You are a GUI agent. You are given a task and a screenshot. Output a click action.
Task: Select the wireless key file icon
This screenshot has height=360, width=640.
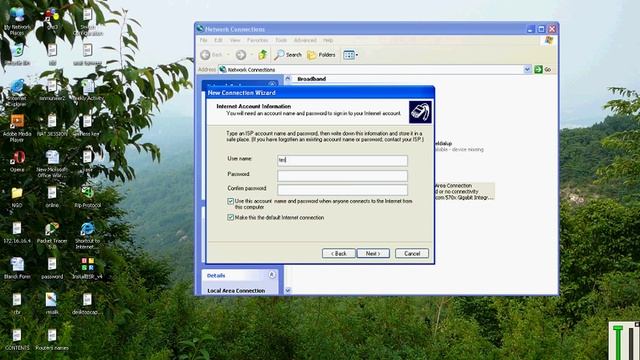87,125
